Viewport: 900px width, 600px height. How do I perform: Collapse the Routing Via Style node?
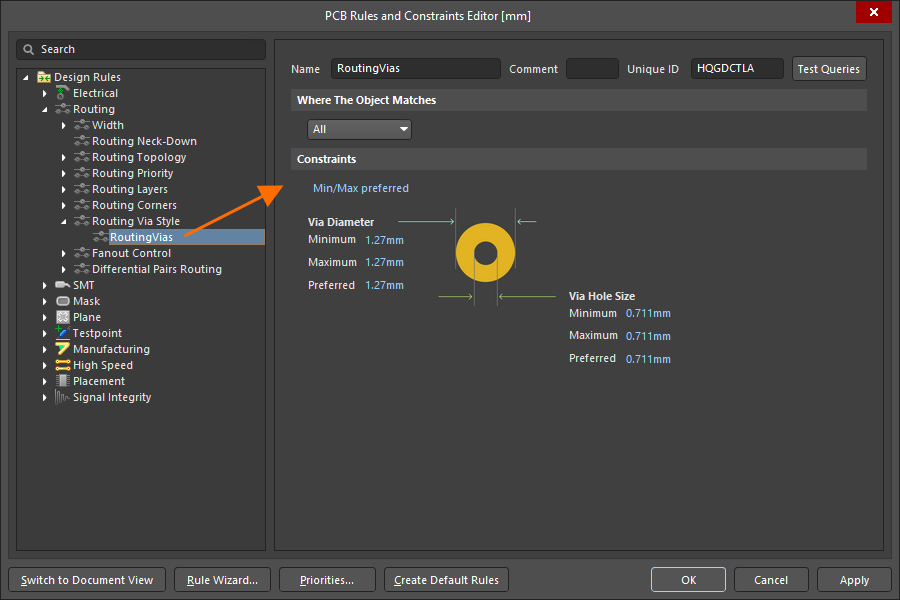64,221
